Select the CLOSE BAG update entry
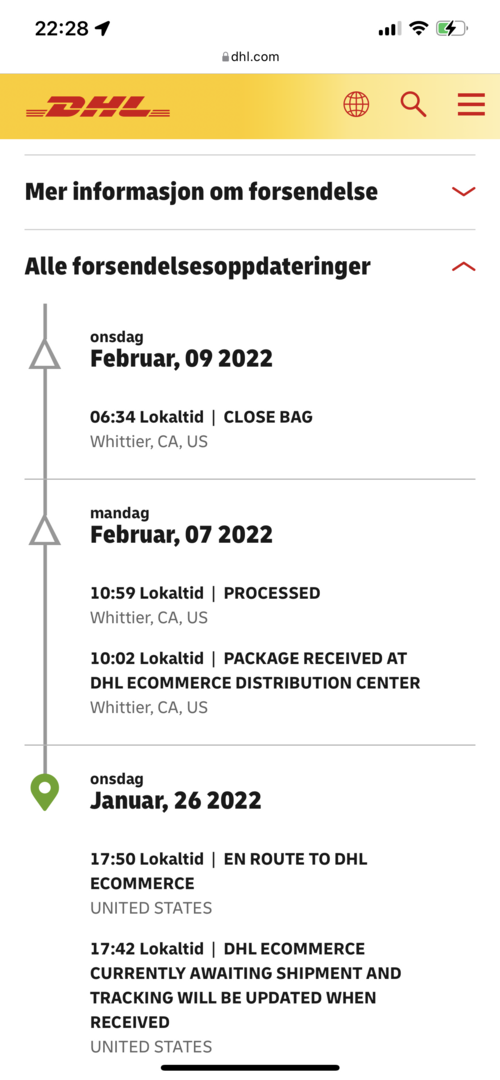 click(x=201, y=429)
